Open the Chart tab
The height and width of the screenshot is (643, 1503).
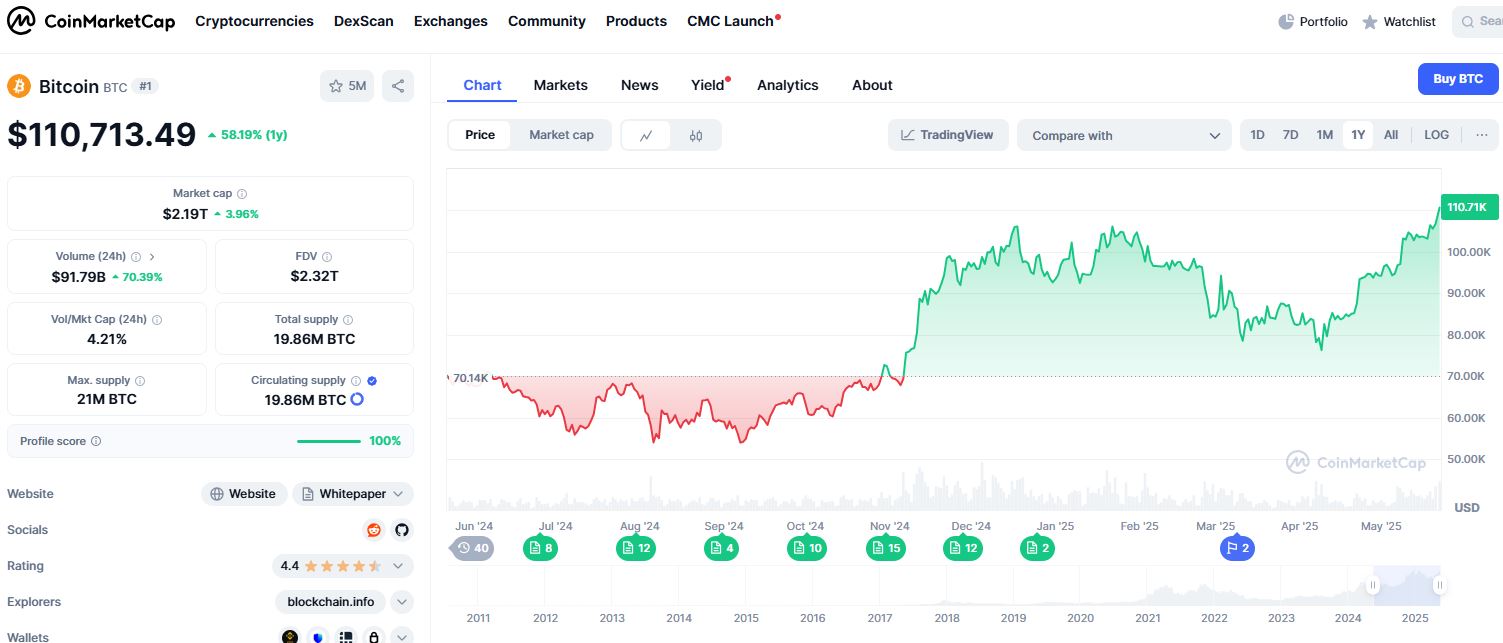tap(482, 85)
